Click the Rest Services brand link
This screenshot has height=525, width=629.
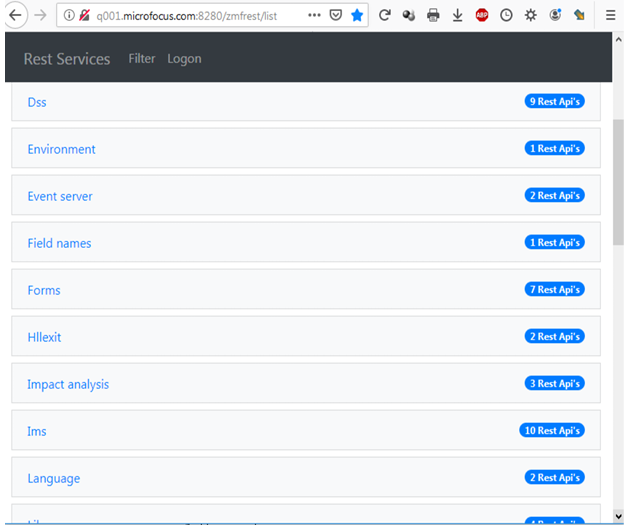pos(67,59)
